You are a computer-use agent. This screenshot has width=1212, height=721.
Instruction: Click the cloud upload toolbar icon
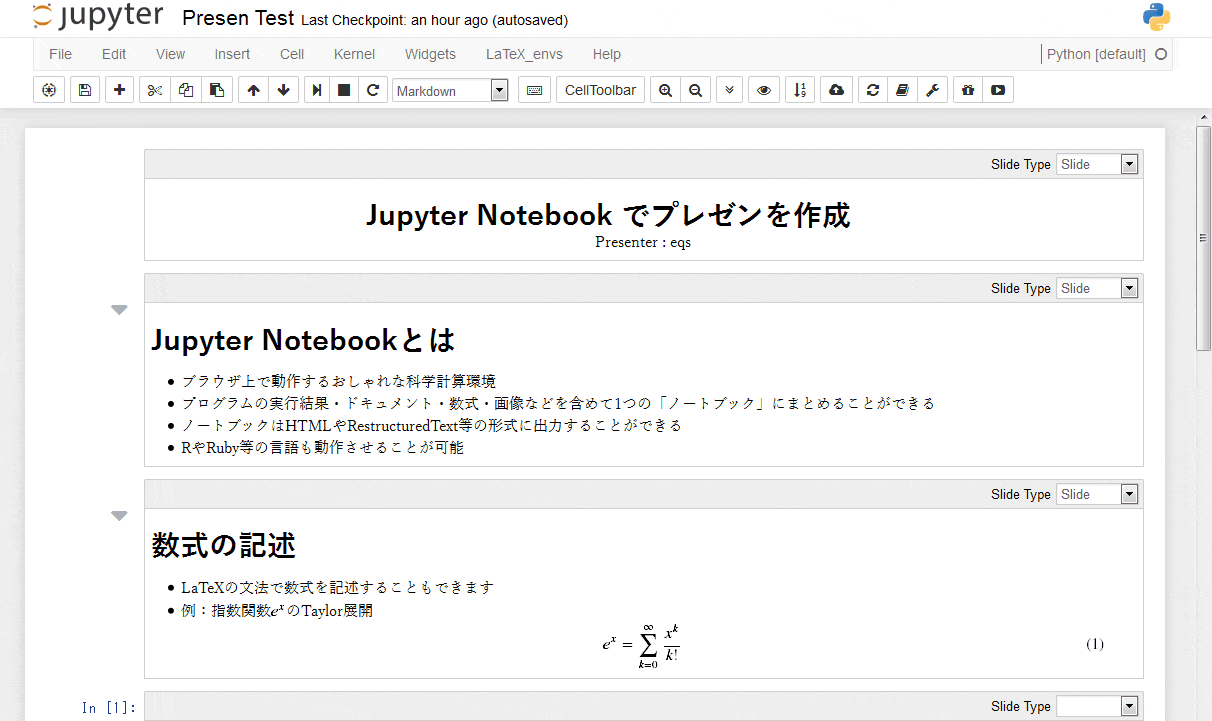pyautogui.click(x=837, y=90)
